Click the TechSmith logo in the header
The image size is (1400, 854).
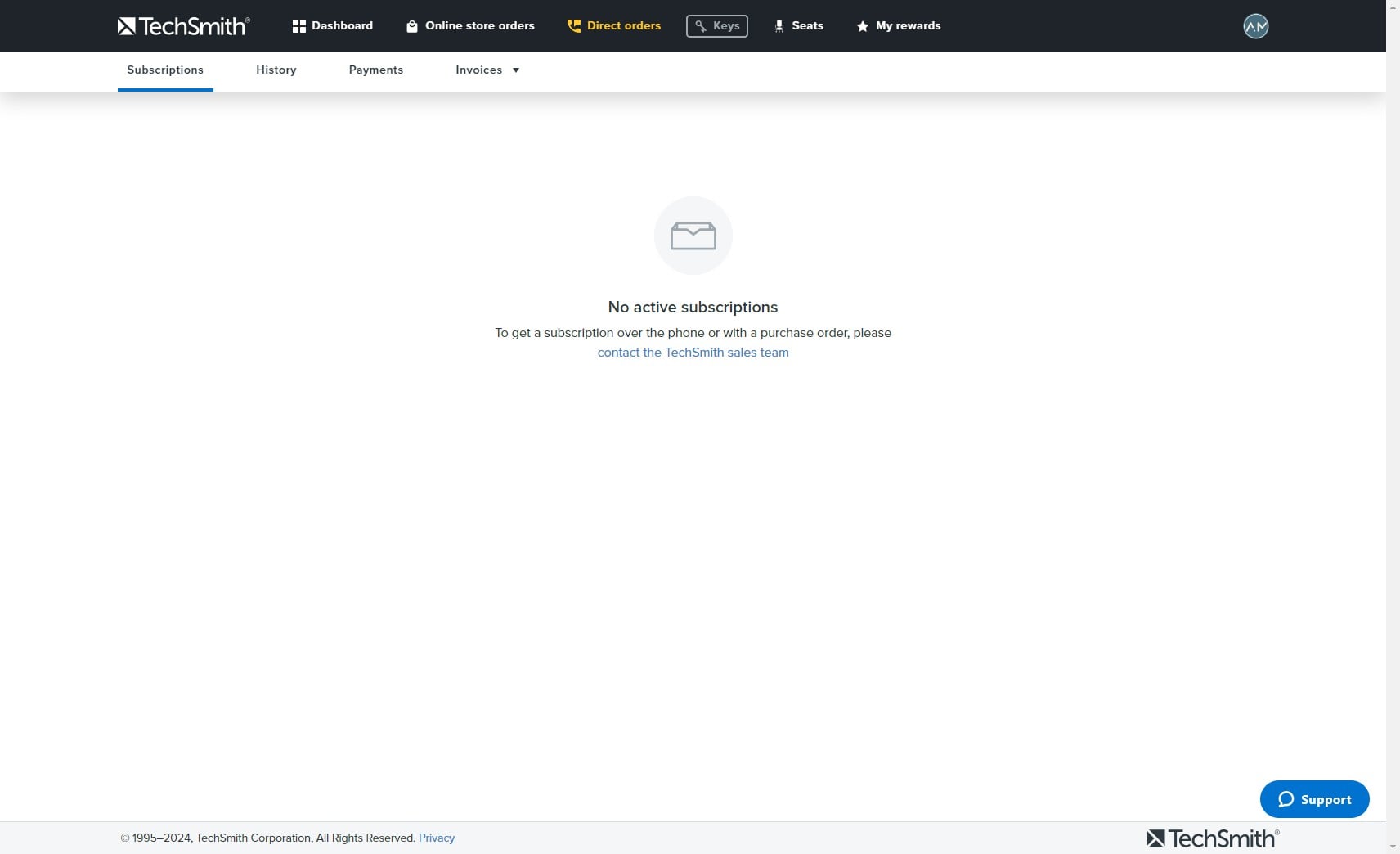(x=183, y=26)
